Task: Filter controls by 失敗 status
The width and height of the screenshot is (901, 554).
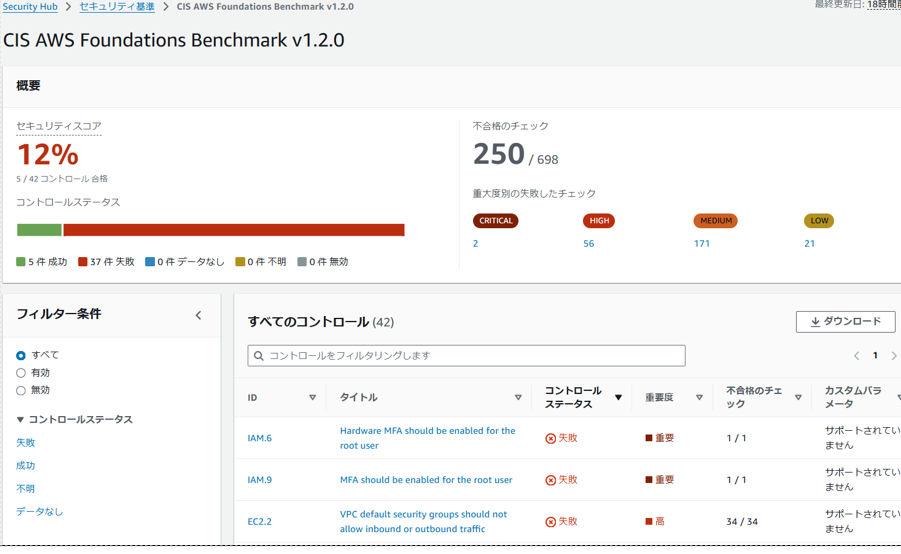Action: [x=25, y=443]
